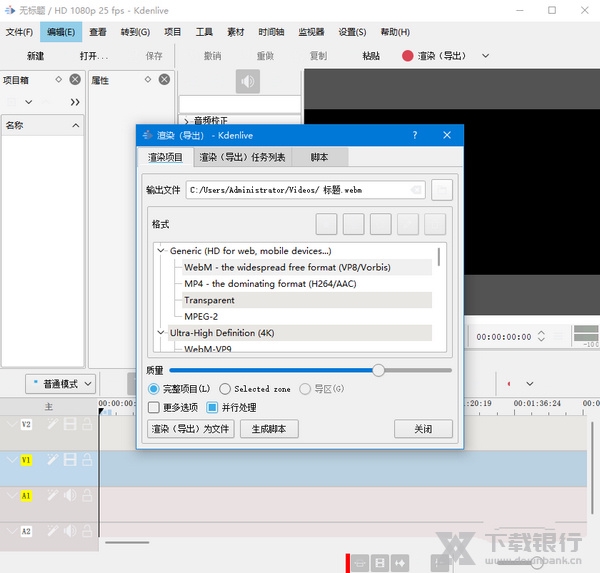Viewport: 600px width, 573px height.
Task: Toggle video thumbnails icon at bottom
Action: point(380,563)
